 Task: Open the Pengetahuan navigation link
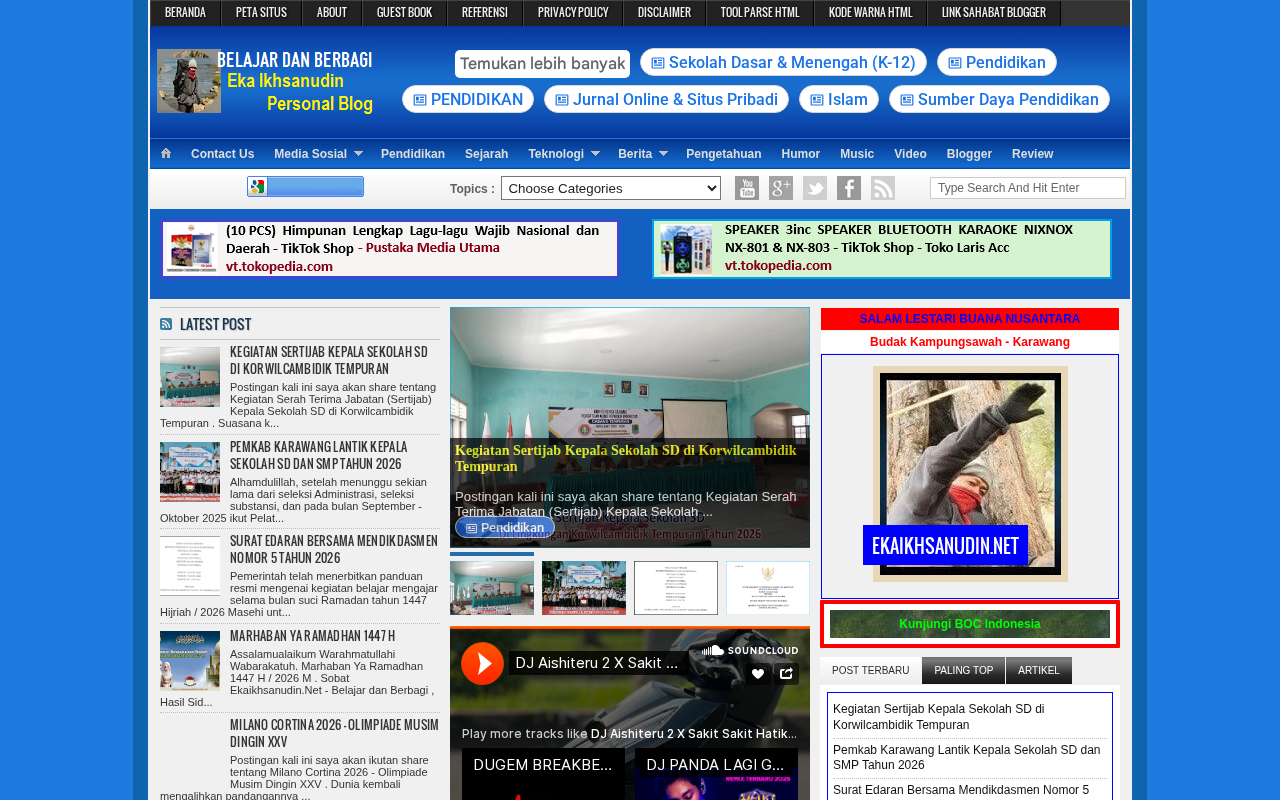[724, 154]
